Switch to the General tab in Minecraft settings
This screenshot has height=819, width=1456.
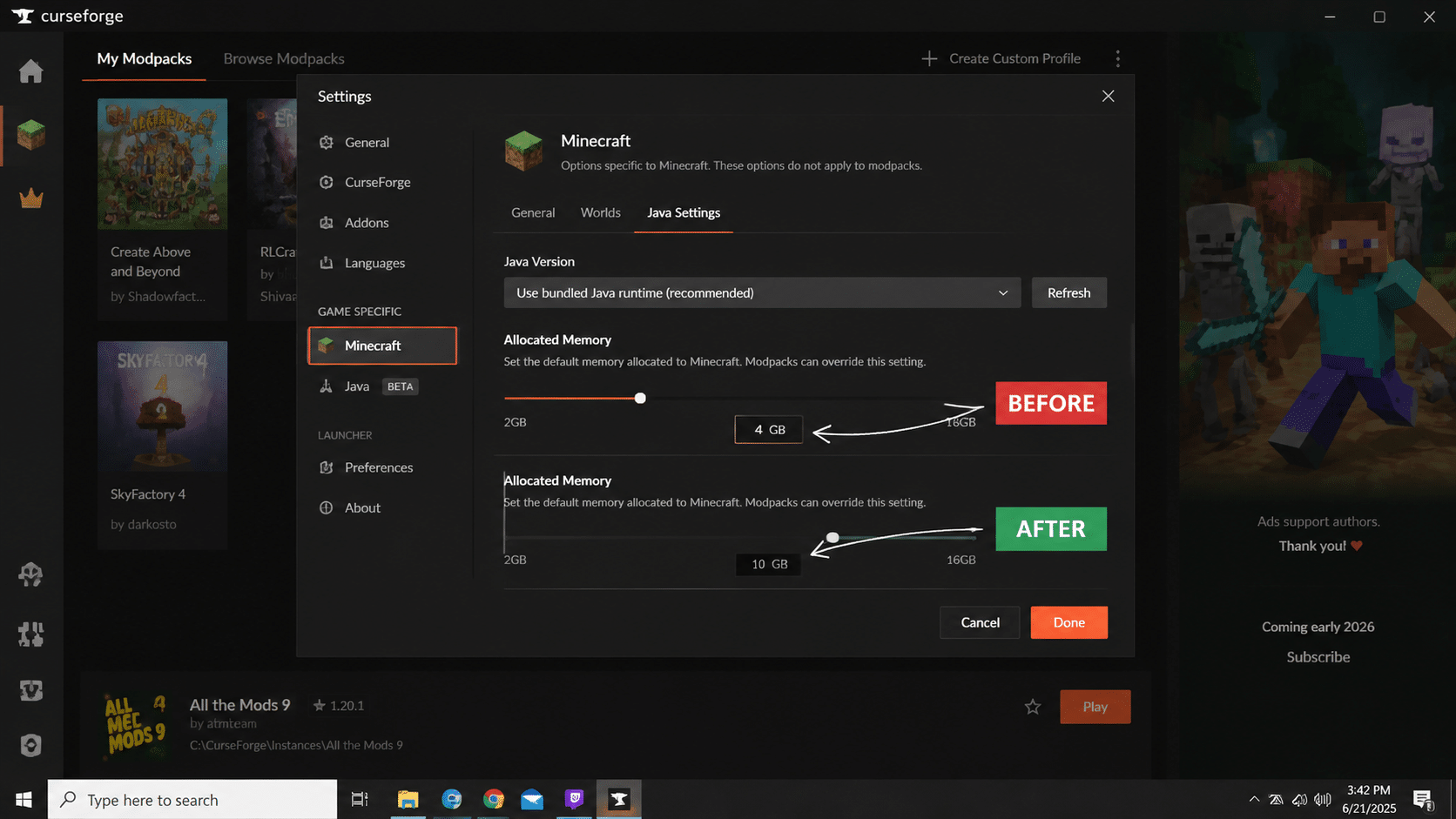click(533, 212)
